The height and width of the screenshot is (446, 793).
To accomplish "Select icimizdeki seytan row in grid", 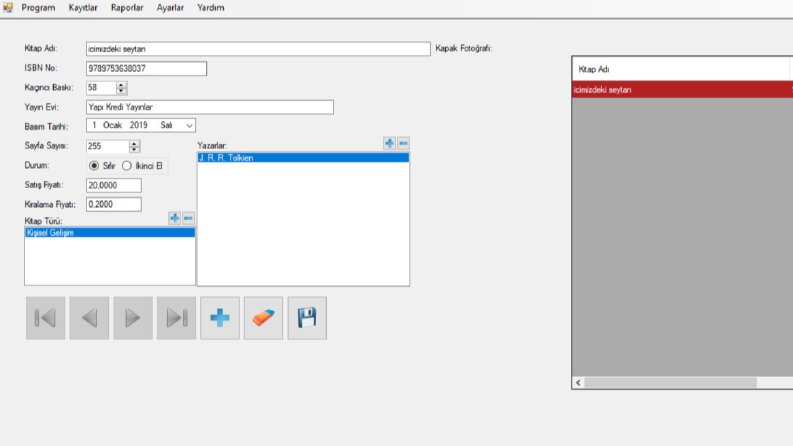I will click(682, 90).
